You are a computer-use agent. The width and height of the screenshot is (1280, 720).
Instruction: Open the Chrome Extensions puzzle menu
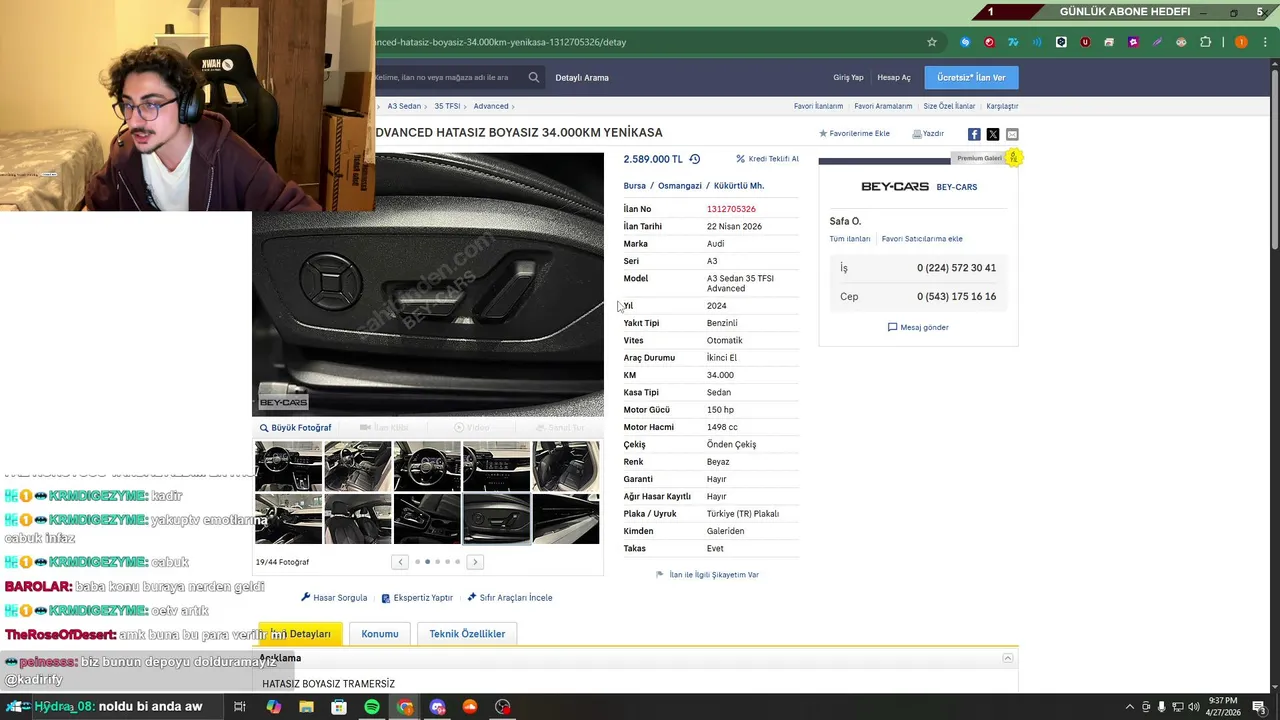[1205, 42]
